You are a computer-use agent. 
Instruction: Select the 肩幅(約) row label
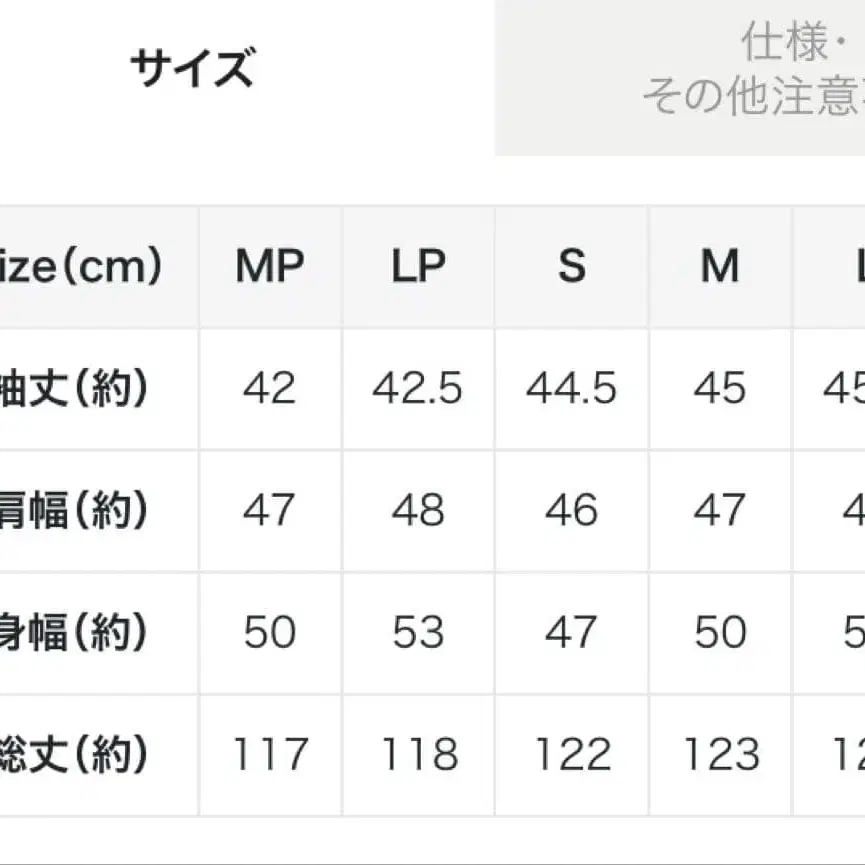pos(80,511)
